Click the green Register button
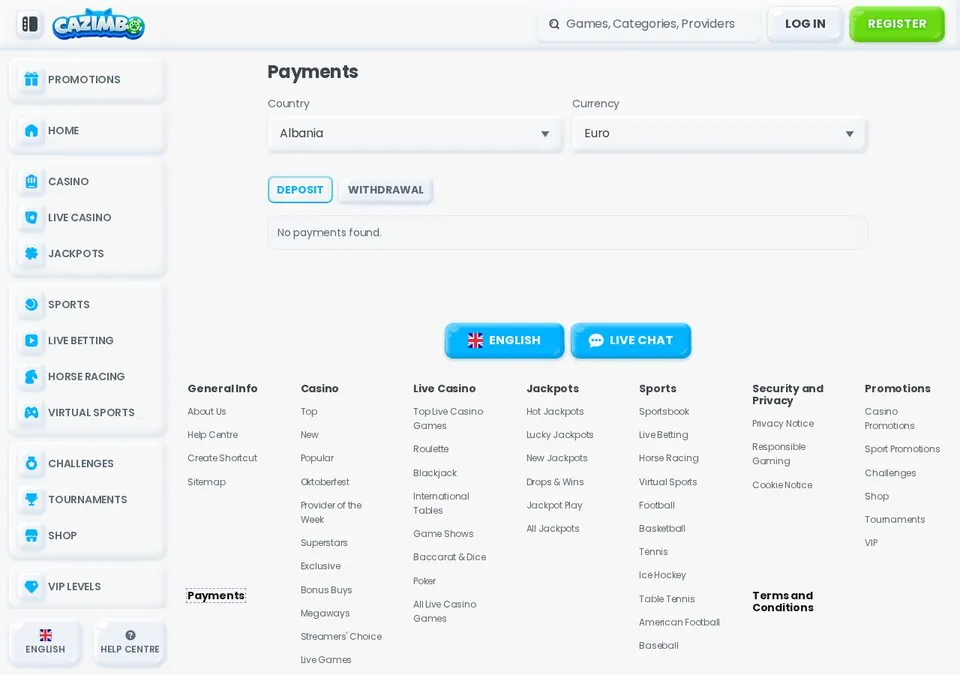Screen dimensions: 960x675 (x=897, y=24)
